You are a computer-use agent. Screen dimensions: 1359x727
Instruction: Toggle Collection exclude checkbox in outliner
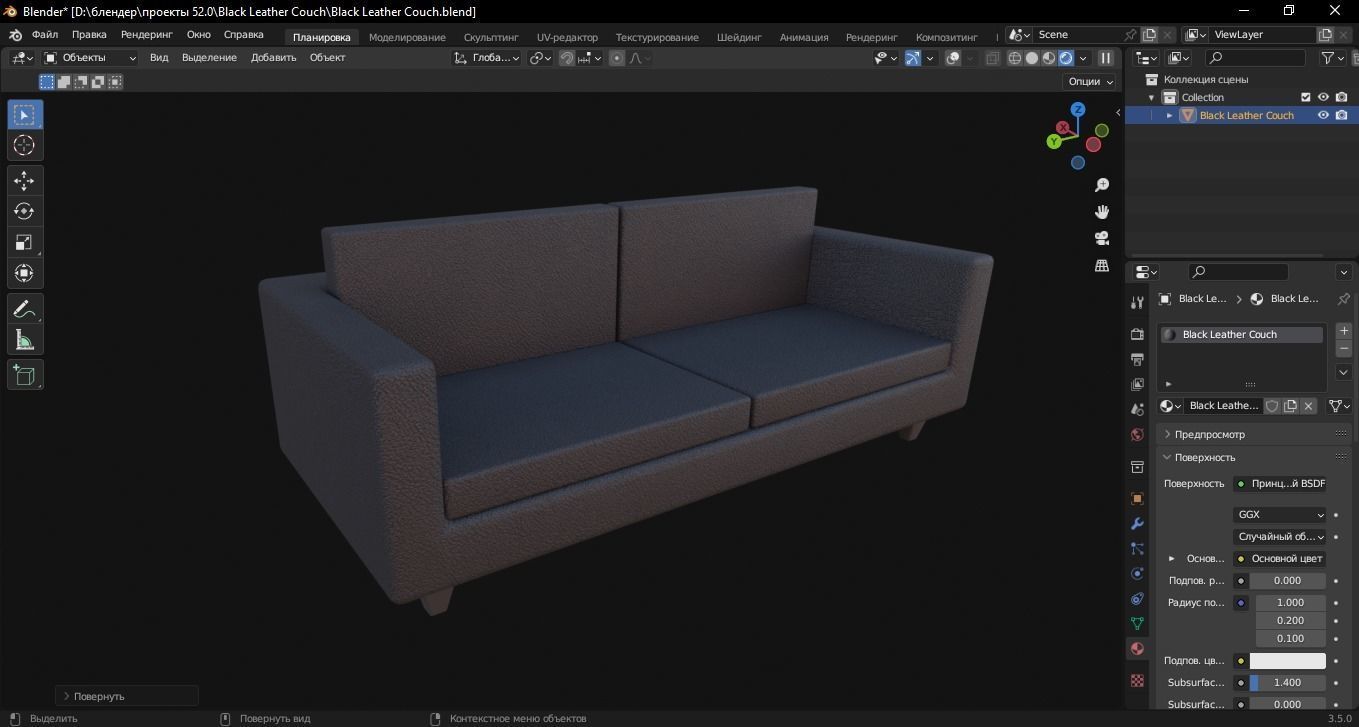(x=1305, y=97)
